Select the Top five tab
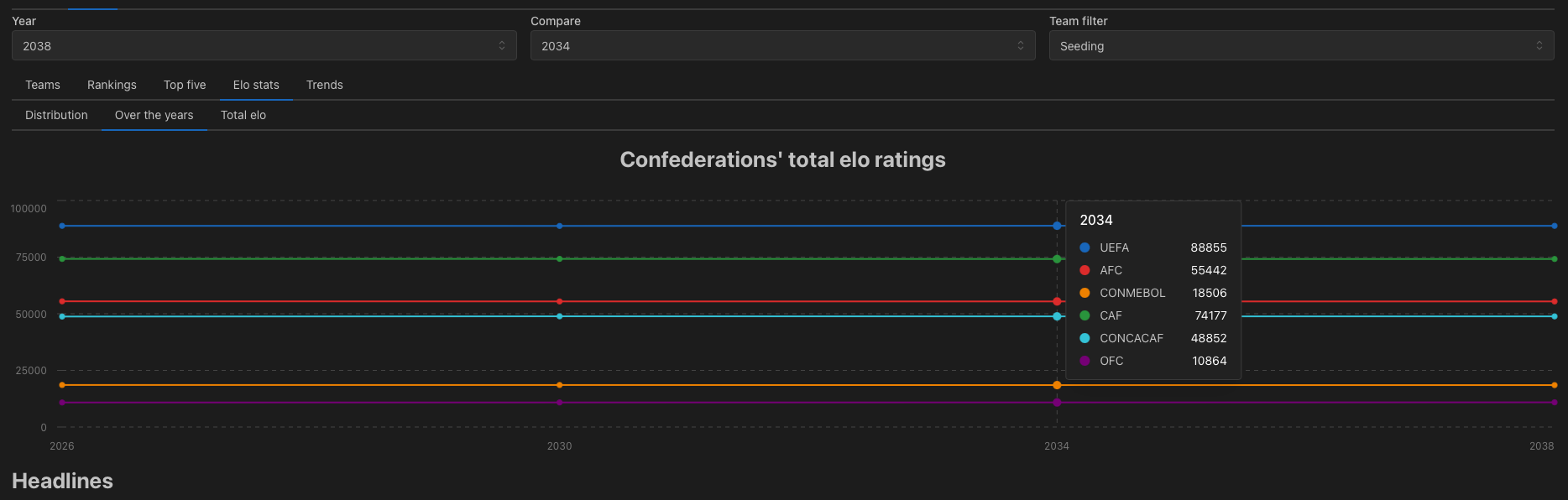This screenshot has width=1568, height=500. 185,85
